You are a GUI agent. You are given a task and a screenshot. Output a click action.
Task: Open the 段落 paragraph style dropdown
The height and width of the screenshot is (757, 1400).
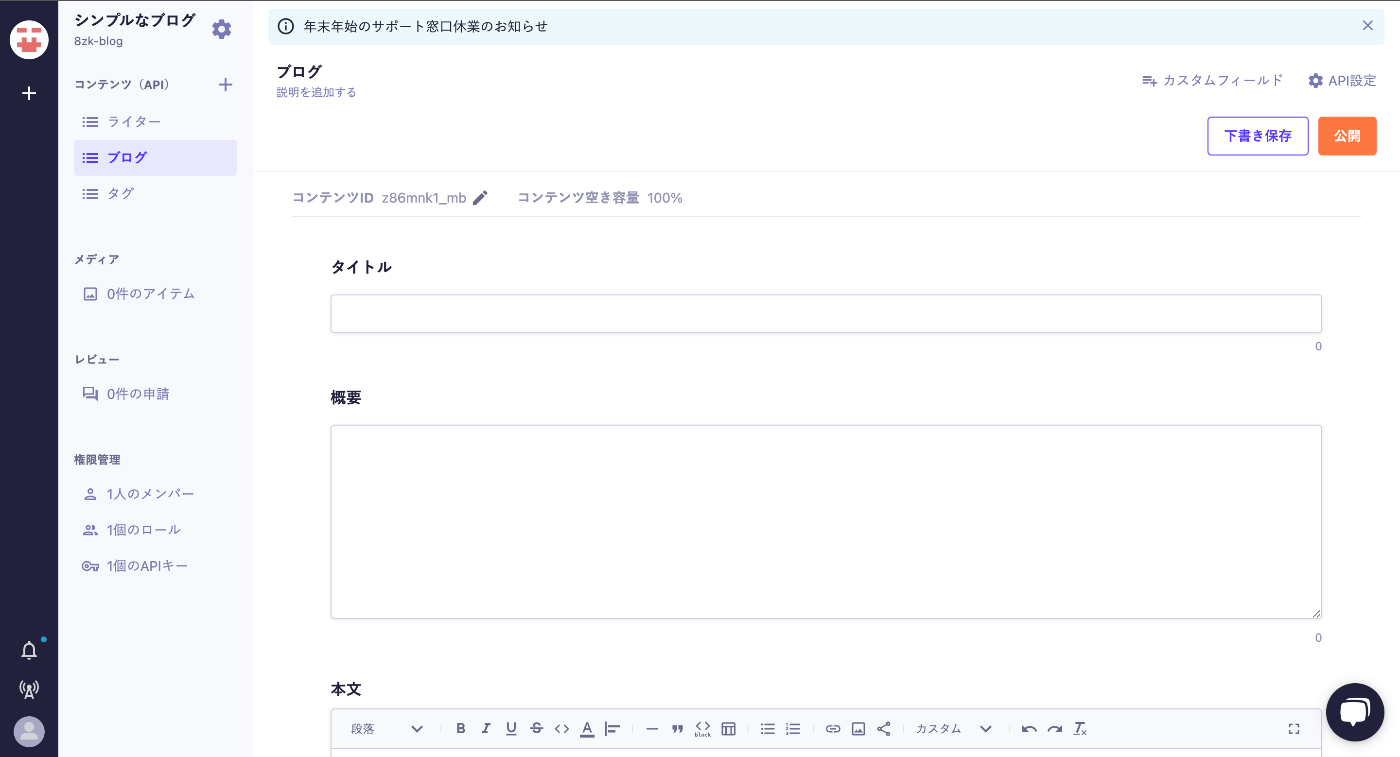click(x=387, y=729)
